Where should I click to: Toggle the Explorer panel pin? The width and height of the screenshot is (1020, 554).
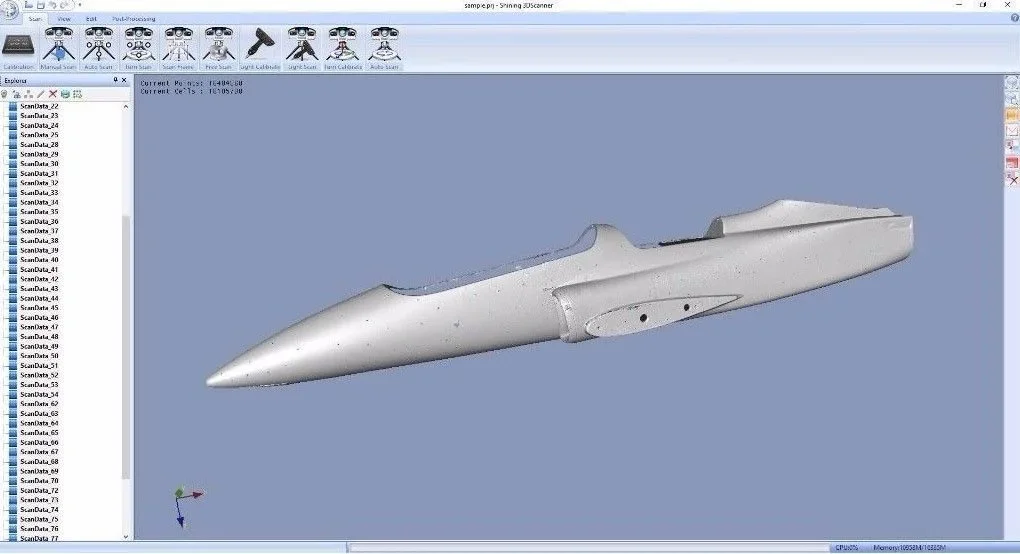point(115,80)
